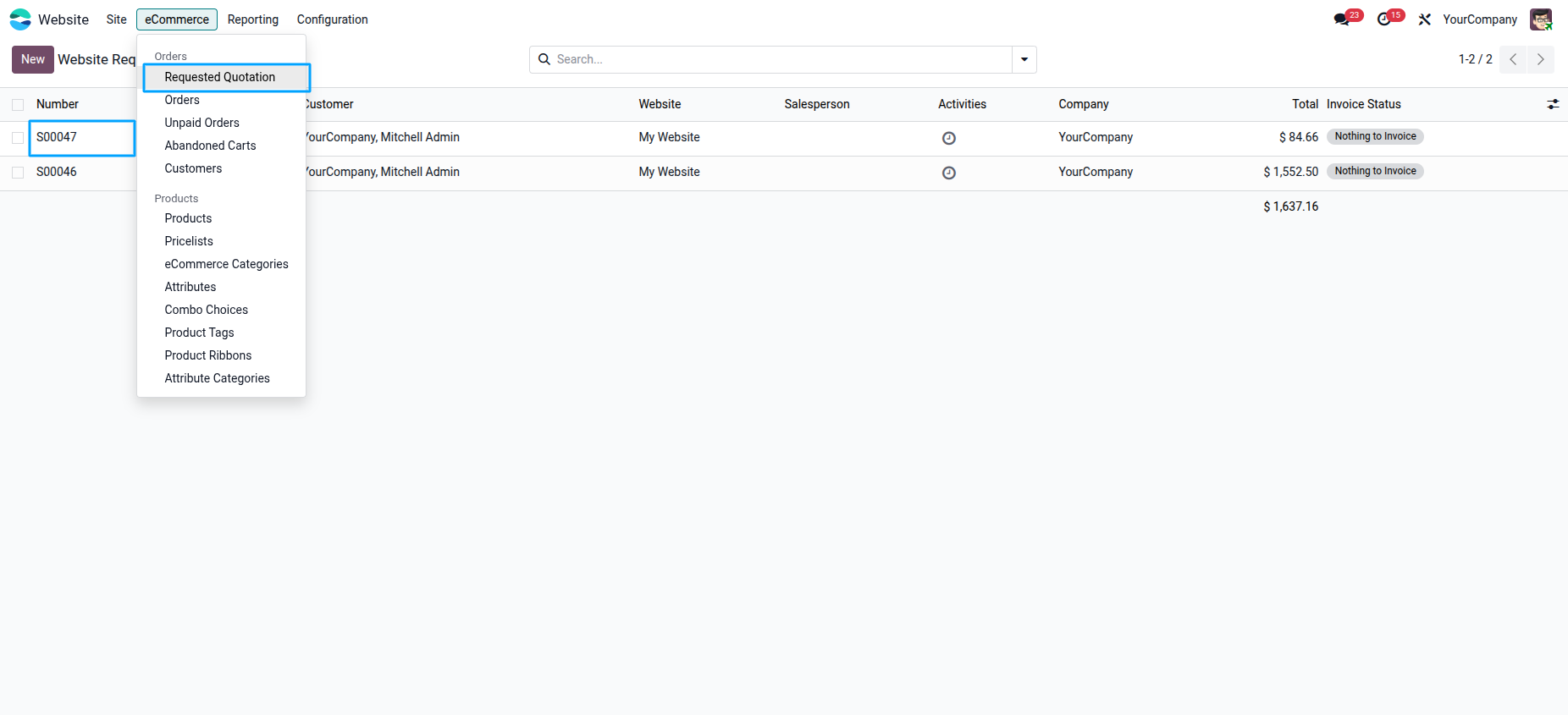Click the New button
1568x715 pixels.
click(33, 59)
